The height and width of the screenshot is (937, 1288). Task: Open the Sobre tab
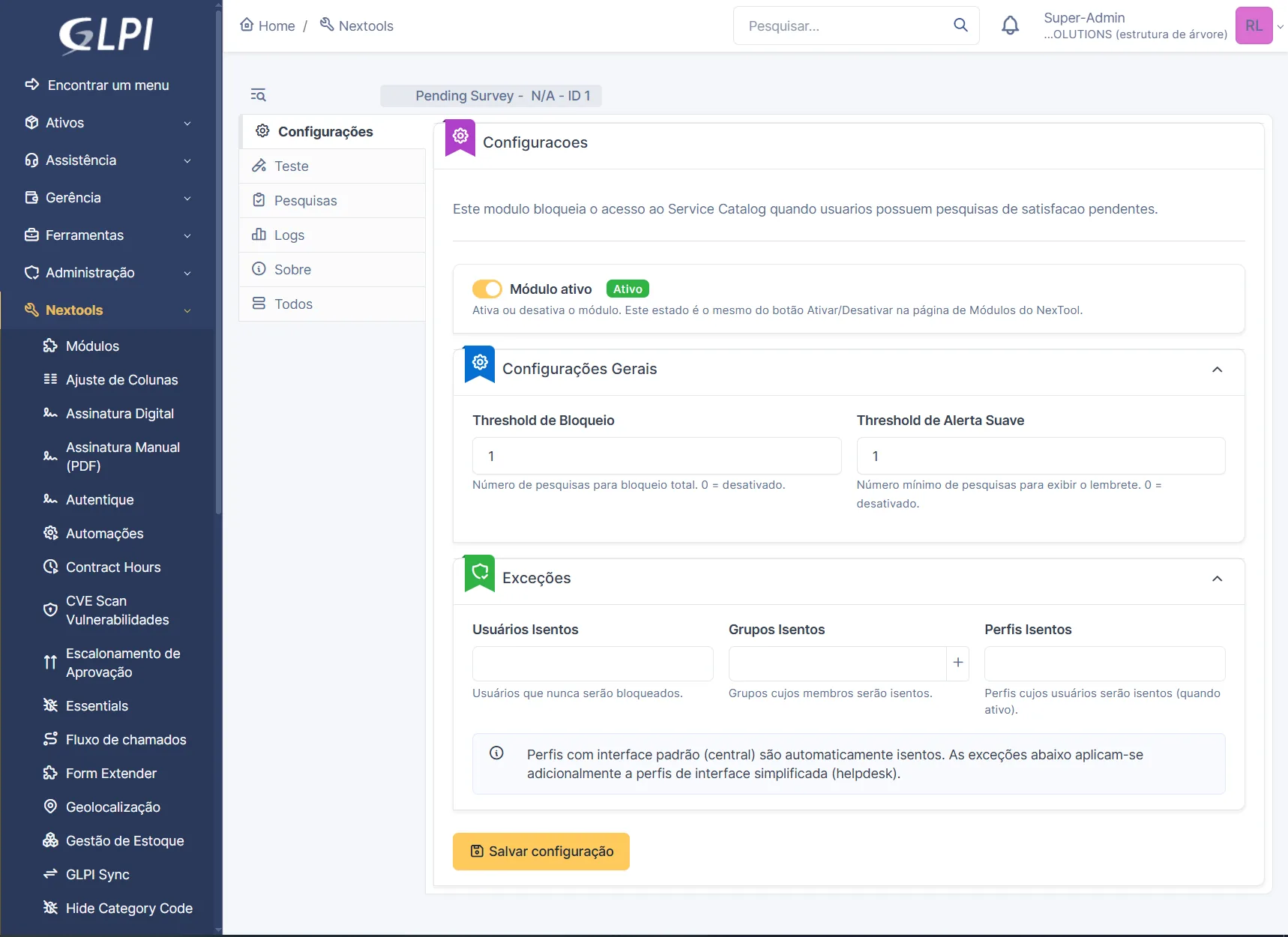click(x=333, y=270)
